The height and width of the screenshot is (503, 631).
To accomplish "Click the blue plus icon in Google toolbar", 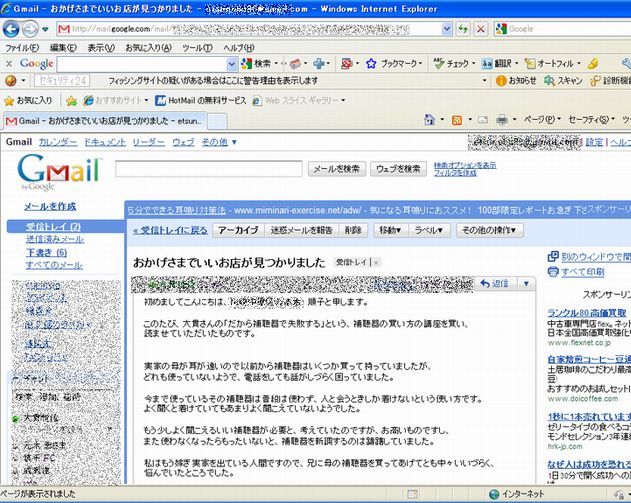I will click(x=320, y=64).
